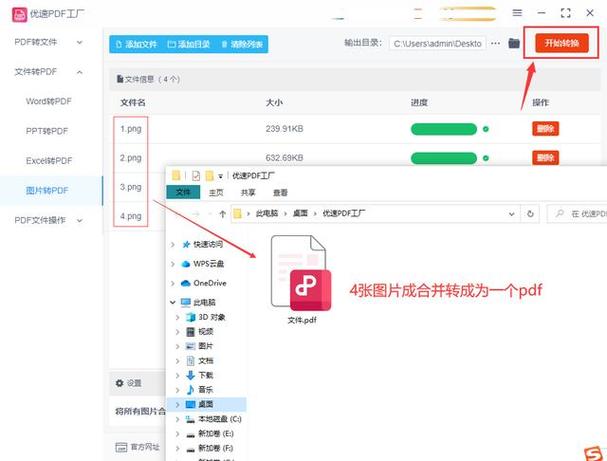The image size is (607, 461).
Task: Open the Explorer address bar history dropdown
Action: [x=512, y=214]
